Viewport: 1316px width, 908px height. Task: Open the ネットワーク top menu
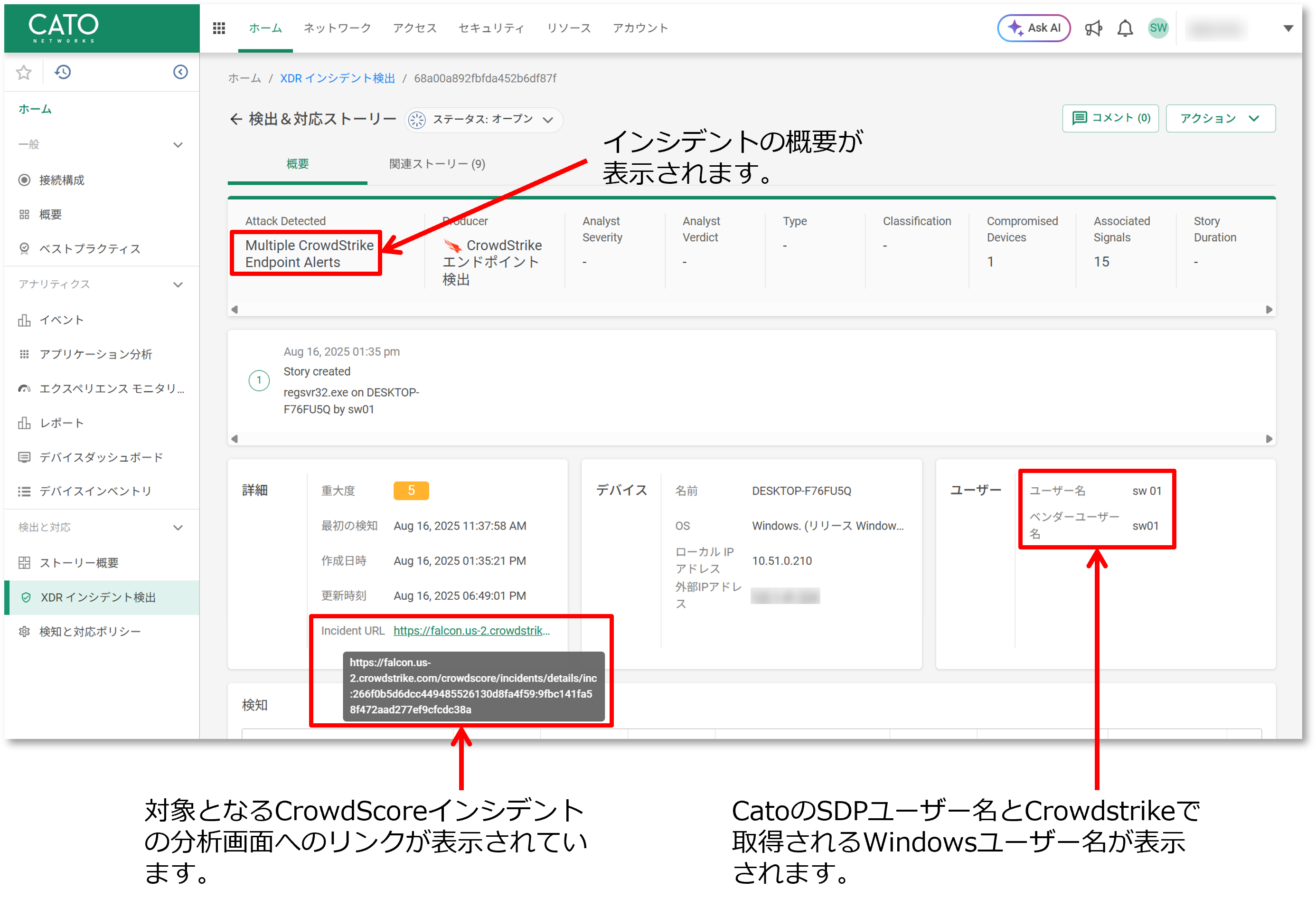pyautogui.click(x=337, y=28)
